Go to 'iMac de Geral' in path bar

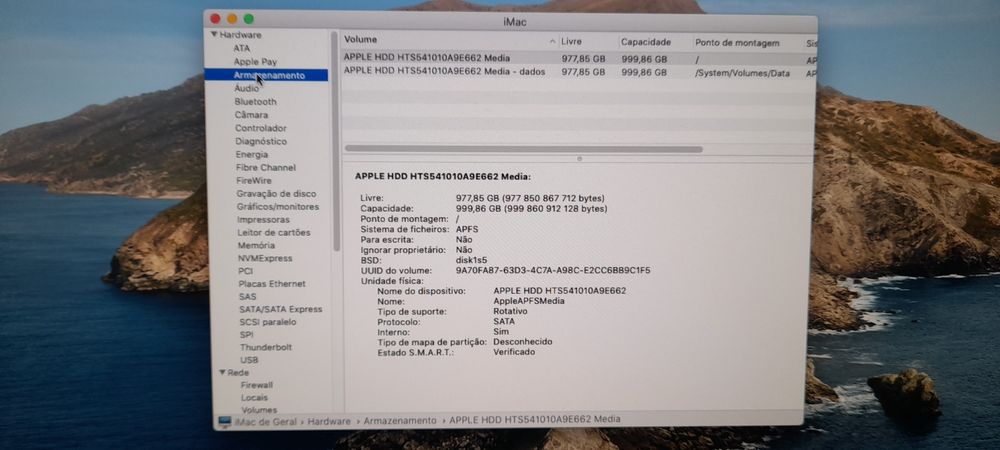click(268, 421)
